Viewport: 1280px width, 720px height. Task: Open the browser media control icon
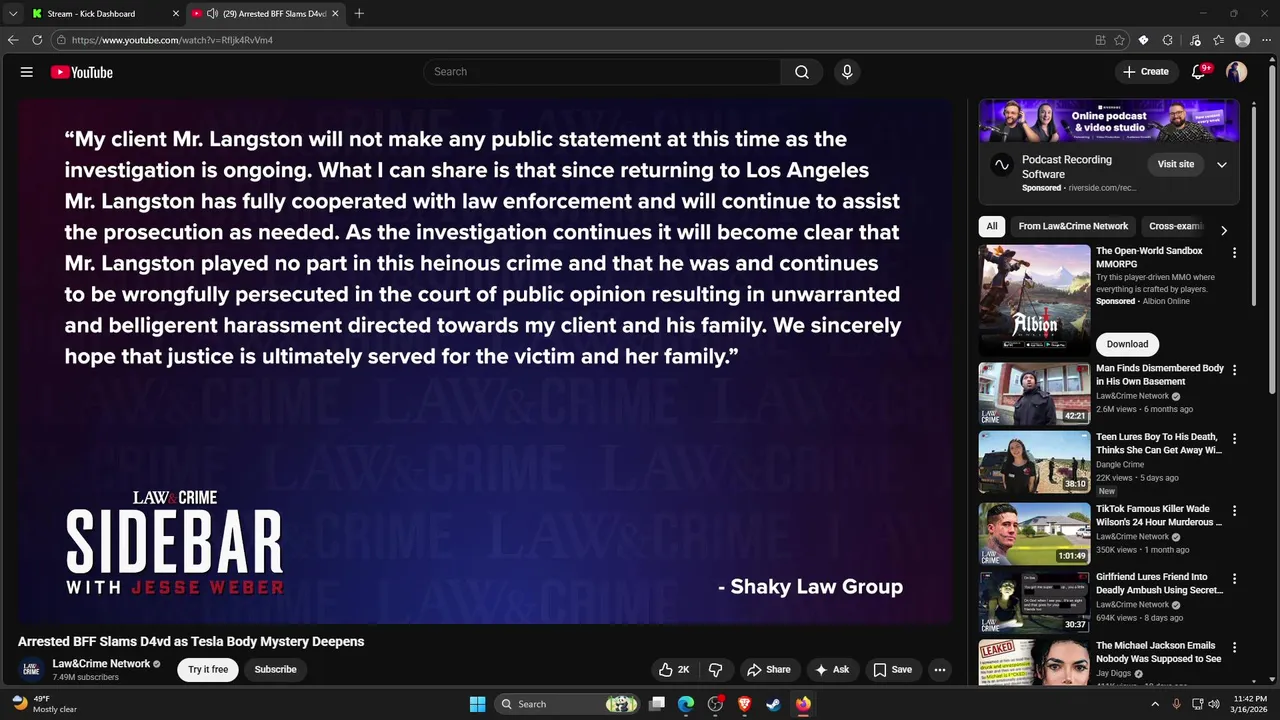(x=1194, y=40)
